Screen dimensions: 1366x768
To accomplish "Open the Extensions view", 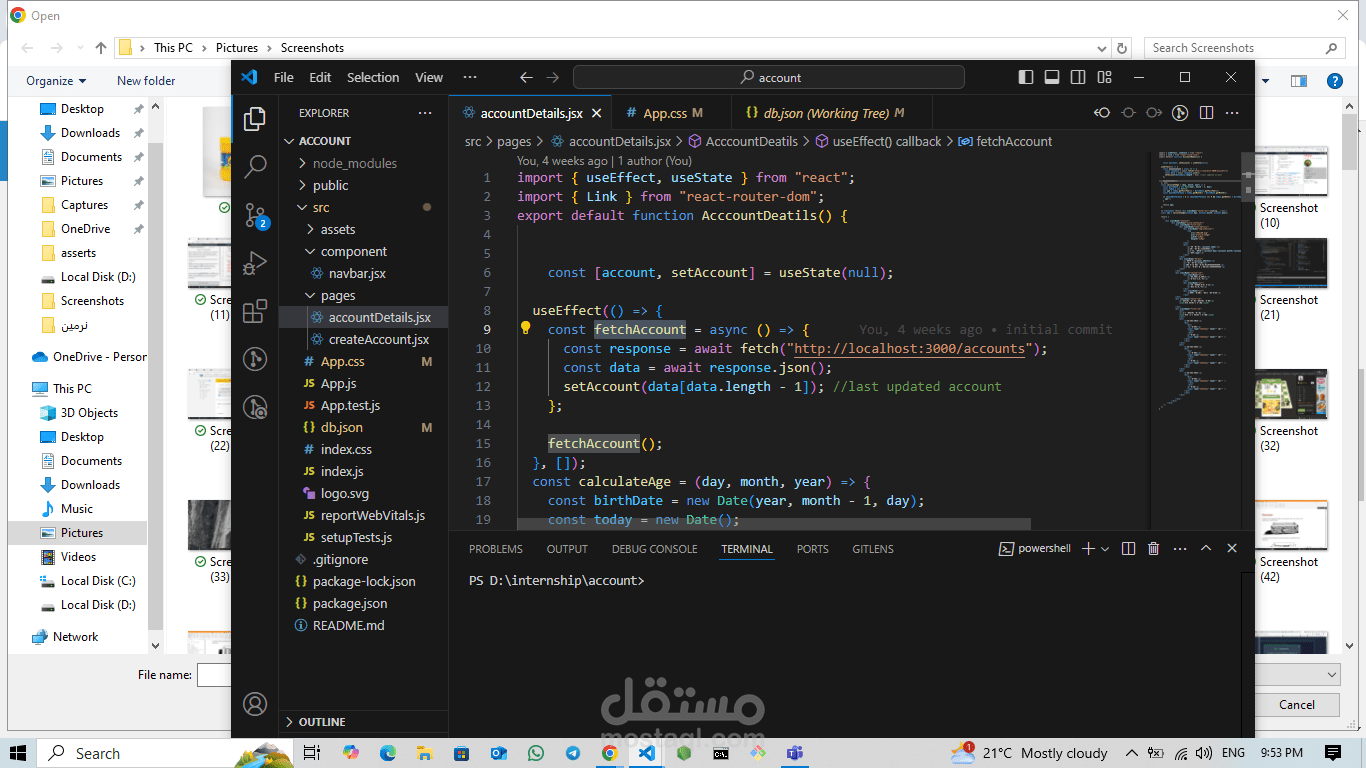I will [255, 311].
